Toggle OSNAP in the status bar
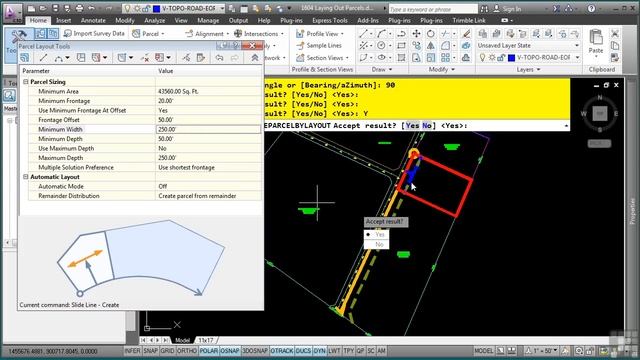The image size is (640, 360). [x=229, y=351]
